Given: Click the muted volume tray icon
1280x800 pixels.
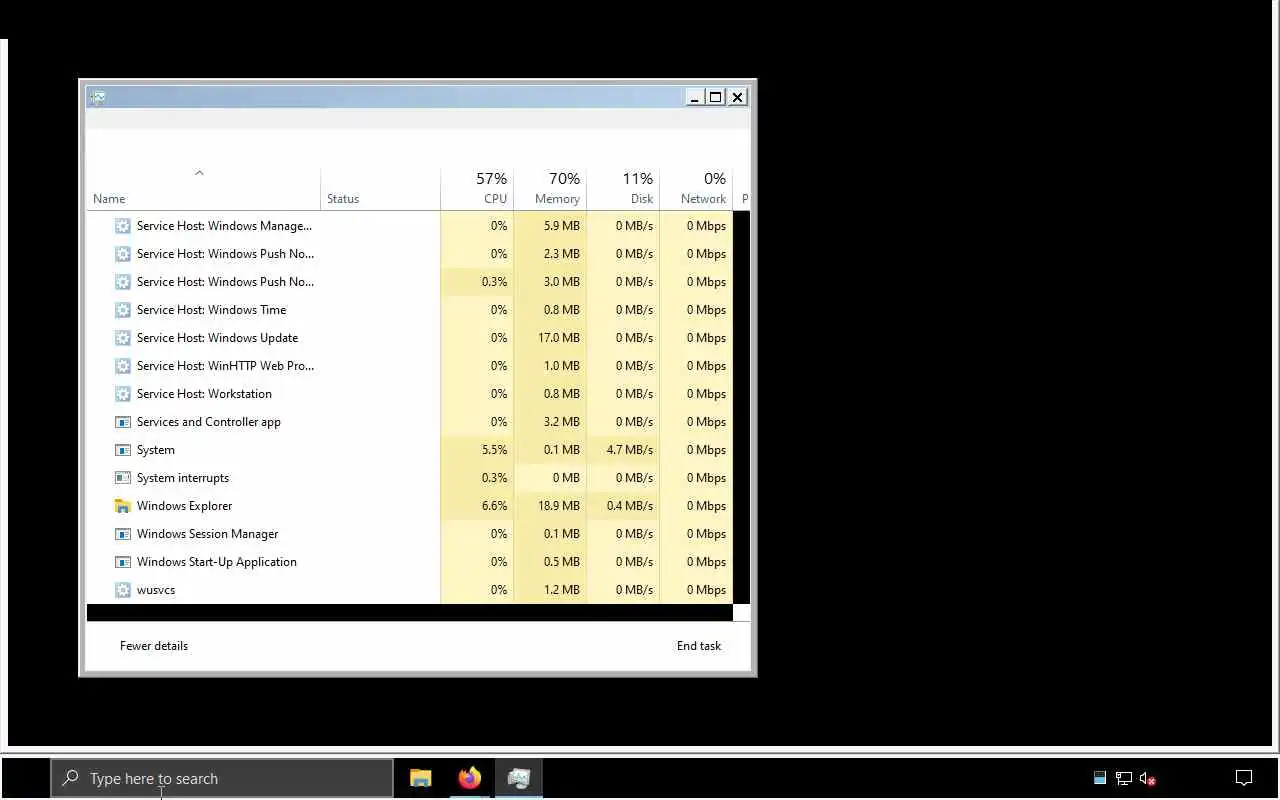Looking at the screenshot, I should coord(1148,778).
